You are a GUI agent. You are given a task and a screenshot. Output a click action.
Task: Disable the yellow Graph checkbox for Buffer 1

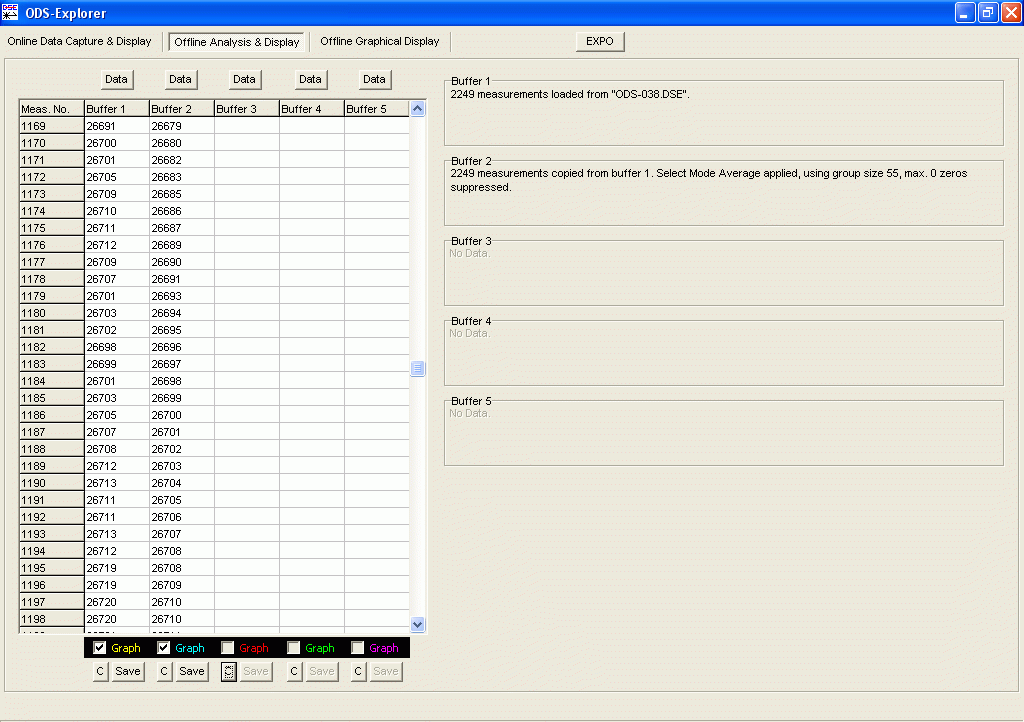[99, 647]
